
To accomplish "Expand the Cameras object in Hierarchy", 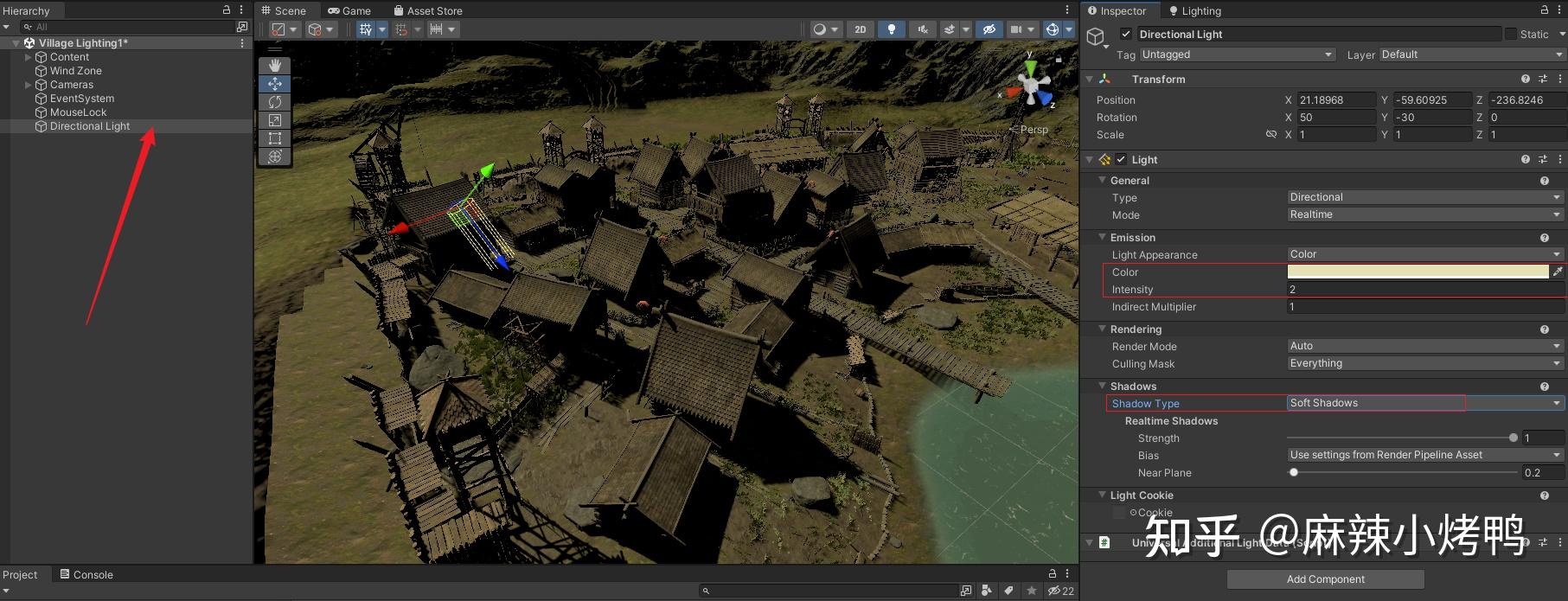I will click(28, 85).
